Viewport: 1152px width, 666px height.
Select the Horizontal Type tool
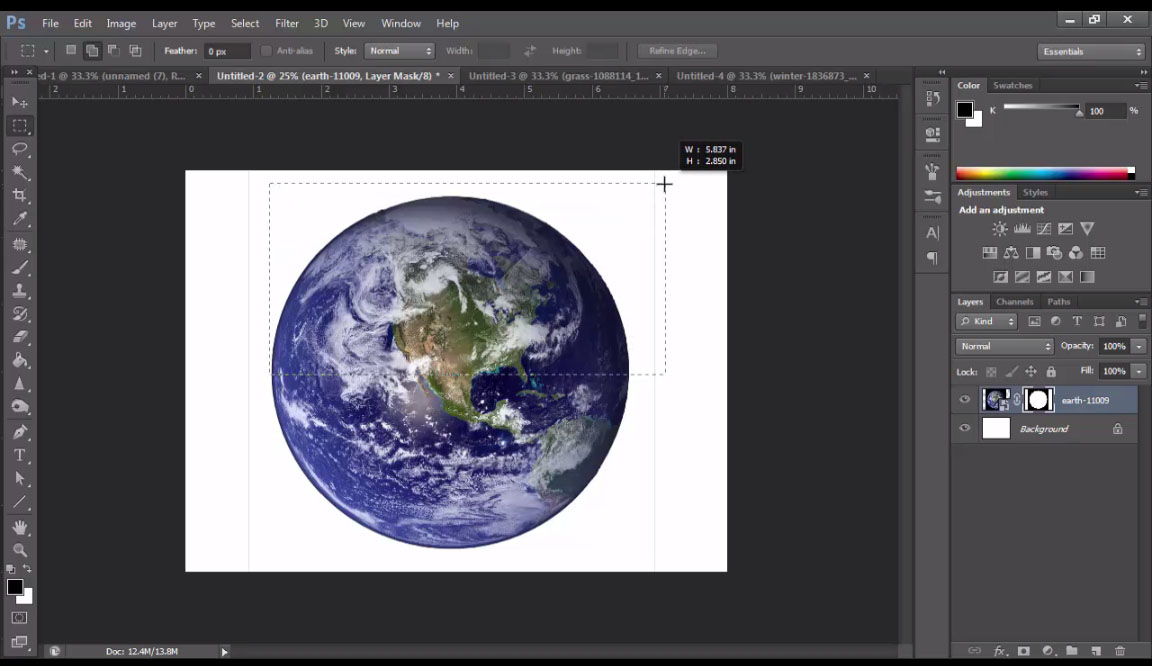(19, 454)
